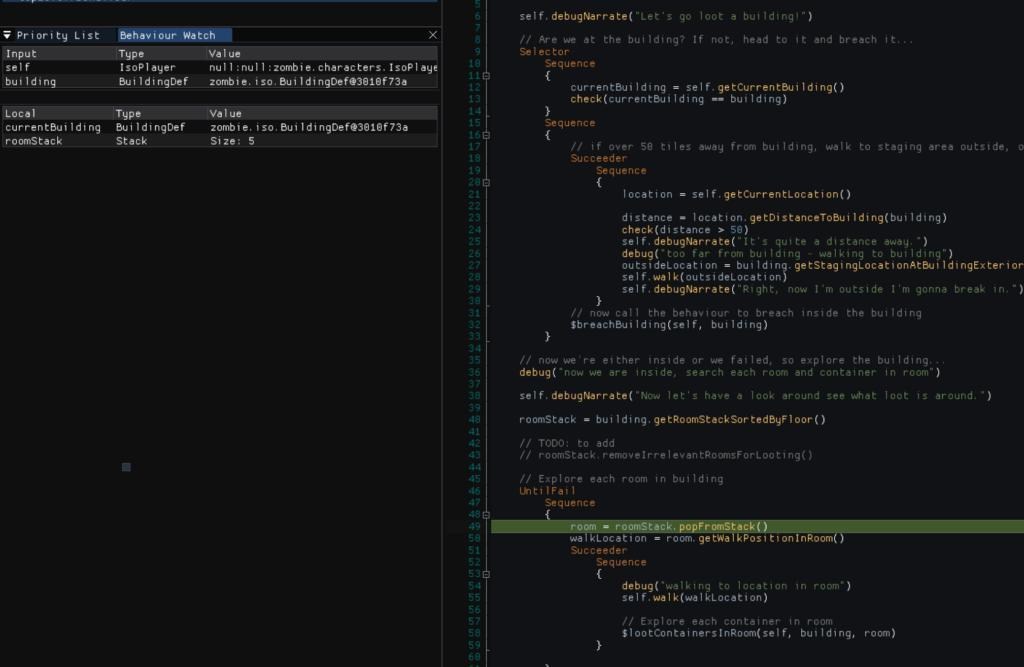
Task: Click the small gray square in empty panel
Action: pyautogui.click(x=126, y=467)
